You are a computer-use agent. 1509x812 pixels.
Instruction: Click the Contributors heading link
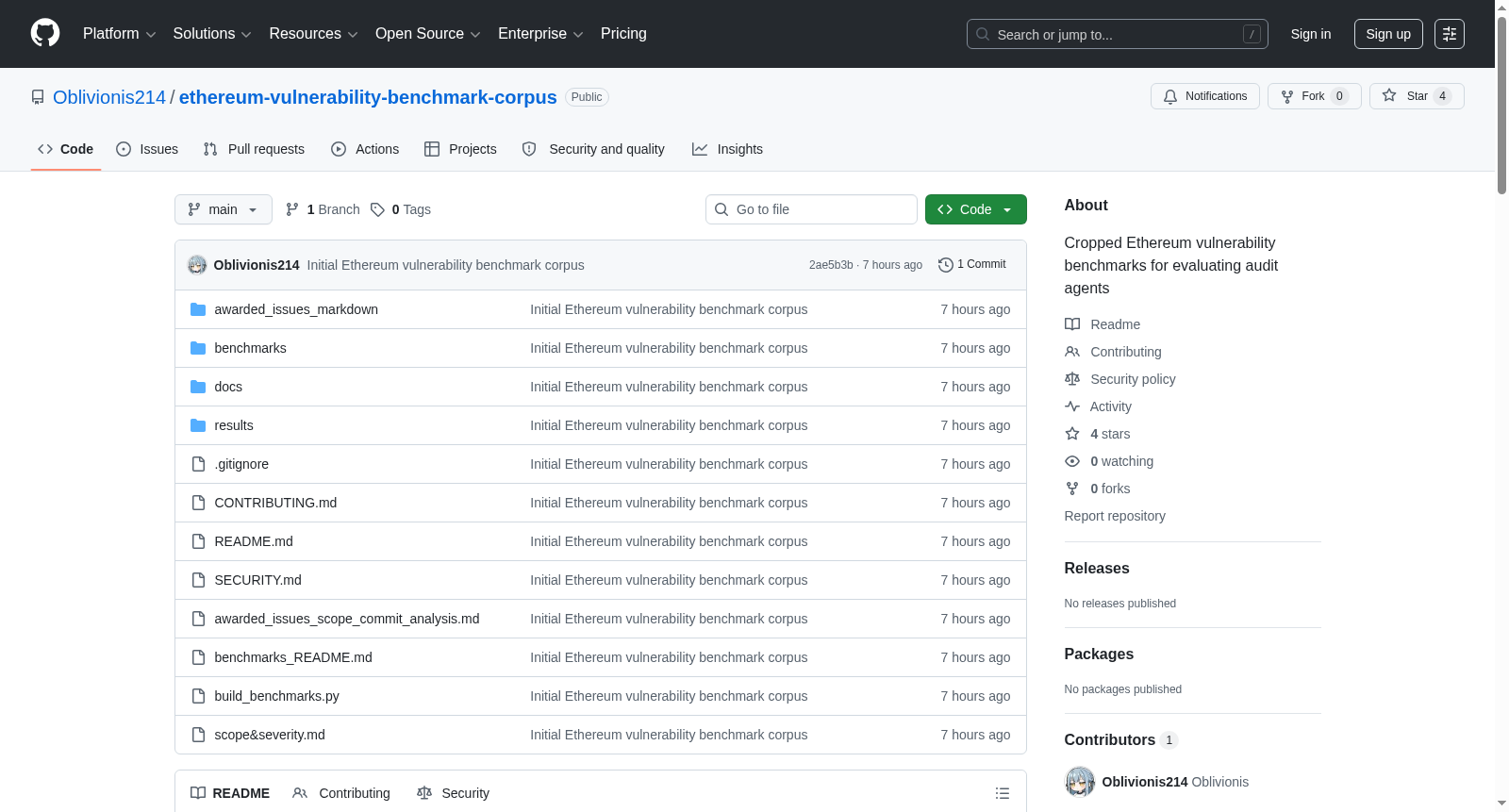(x=1121, y=739)
